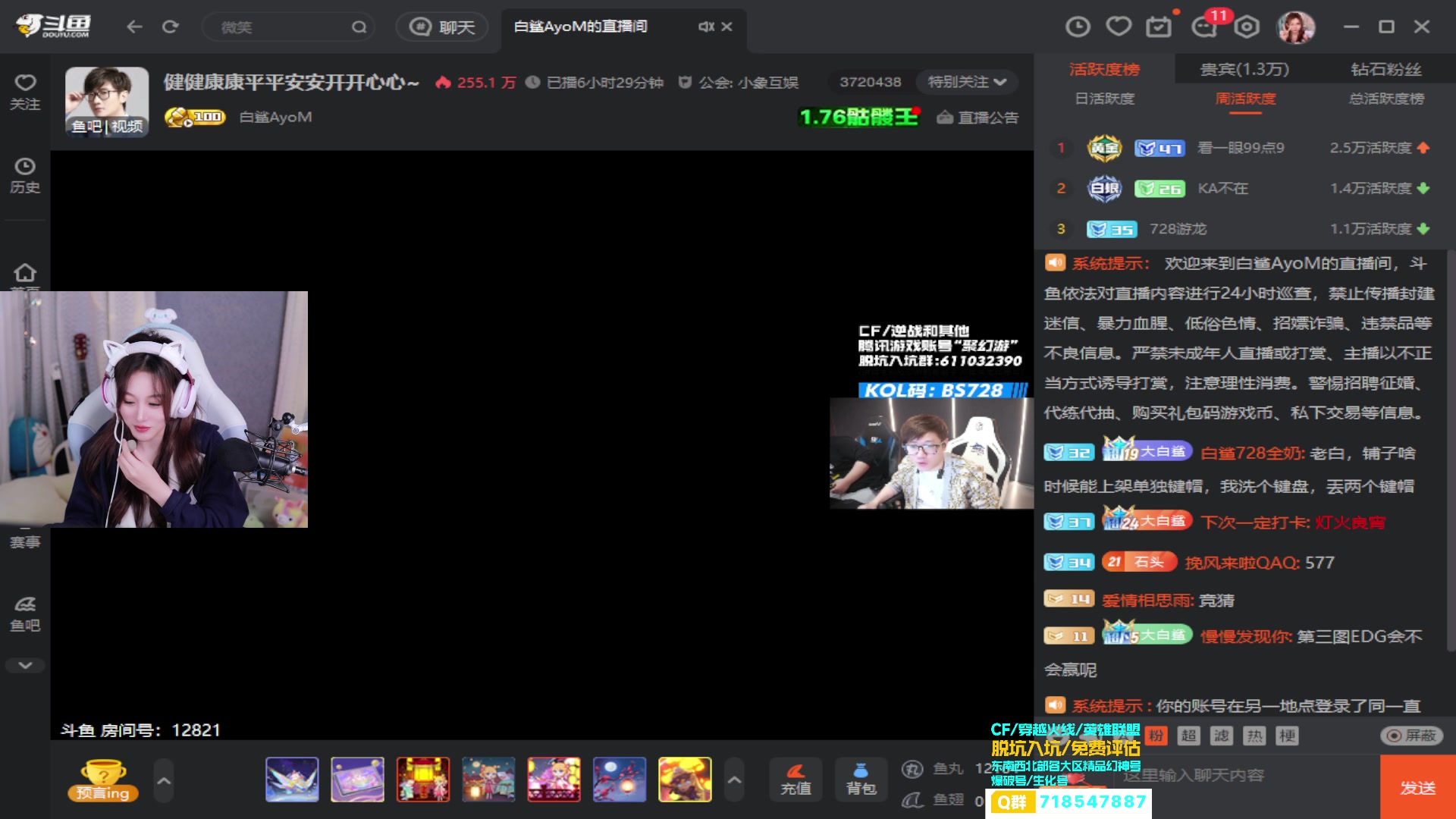Click the level 100 gold badge
The width and height of the screenshot is (1456, 819).
coord(195,118)
